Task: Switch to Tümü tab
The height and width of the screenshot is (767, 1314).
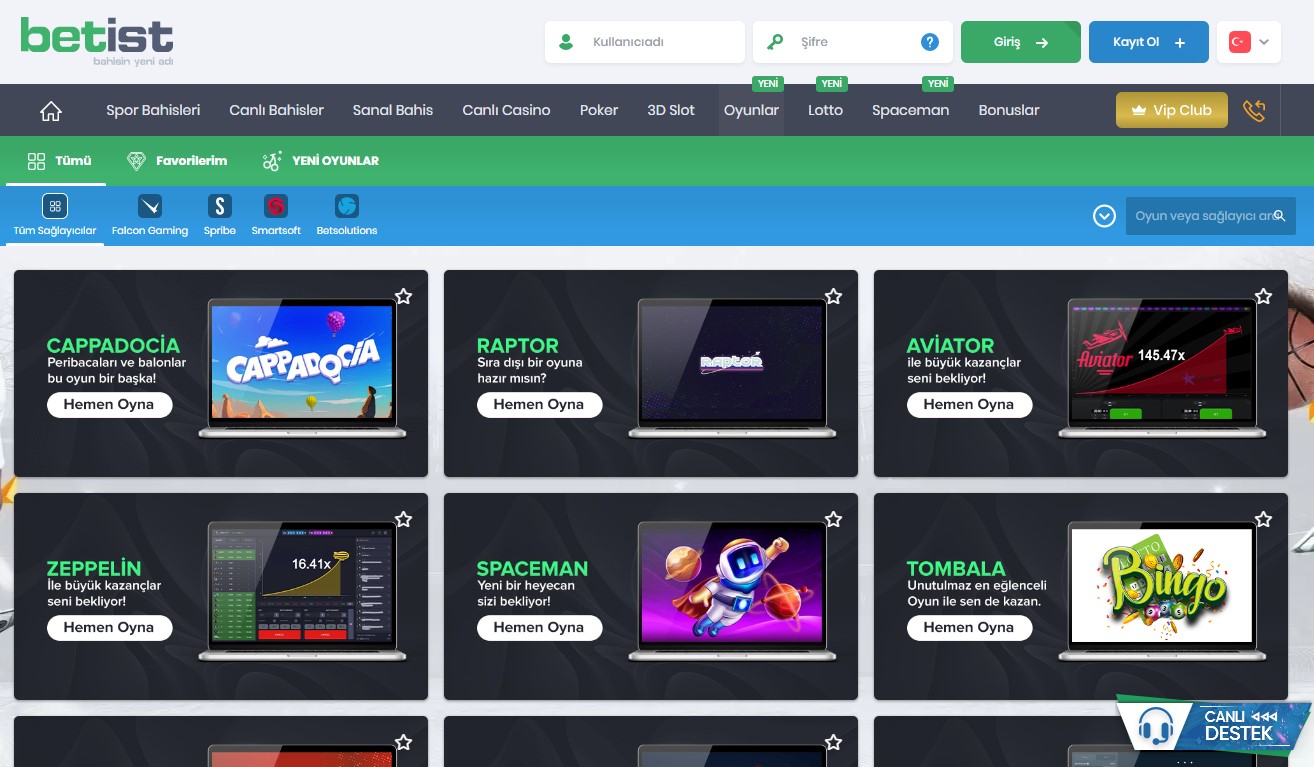Action: point(60,160)
